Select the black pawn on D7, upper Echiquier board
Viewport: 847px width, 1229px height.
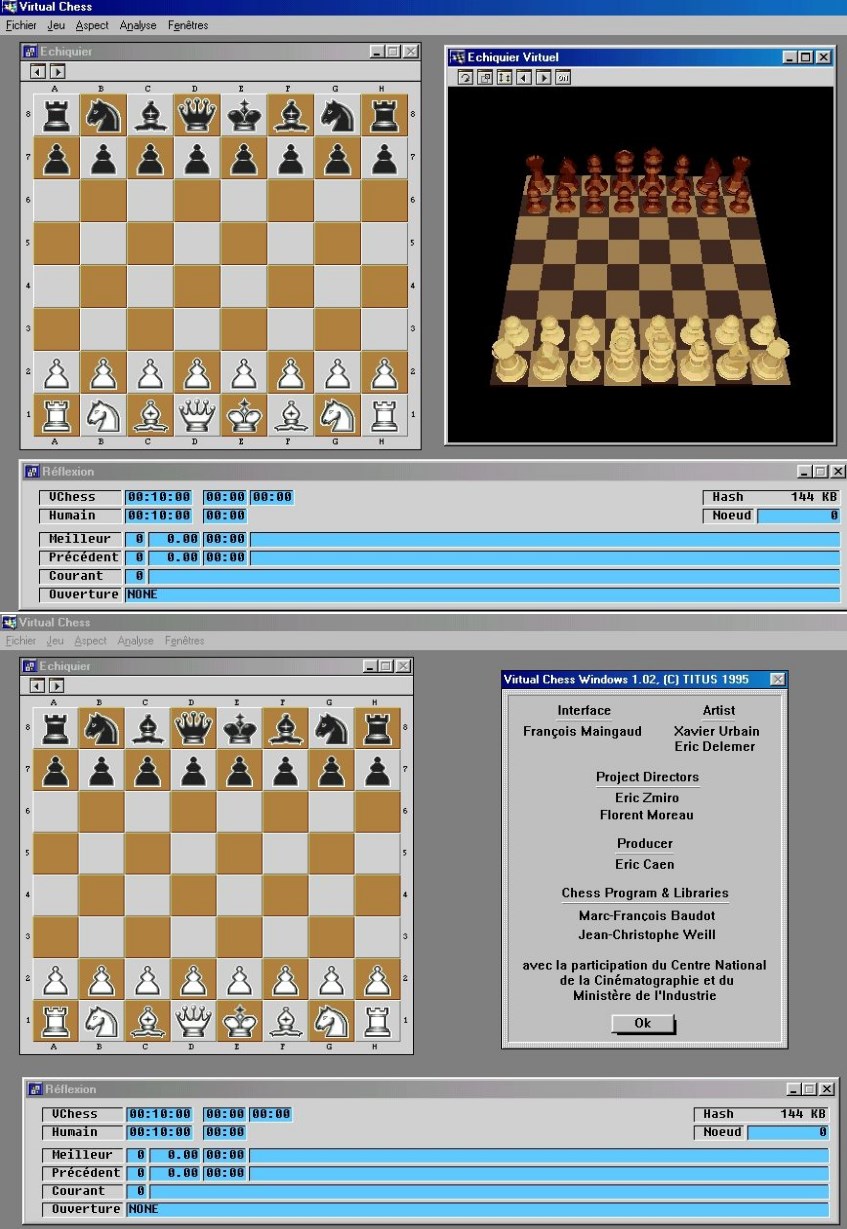point(197,158)
